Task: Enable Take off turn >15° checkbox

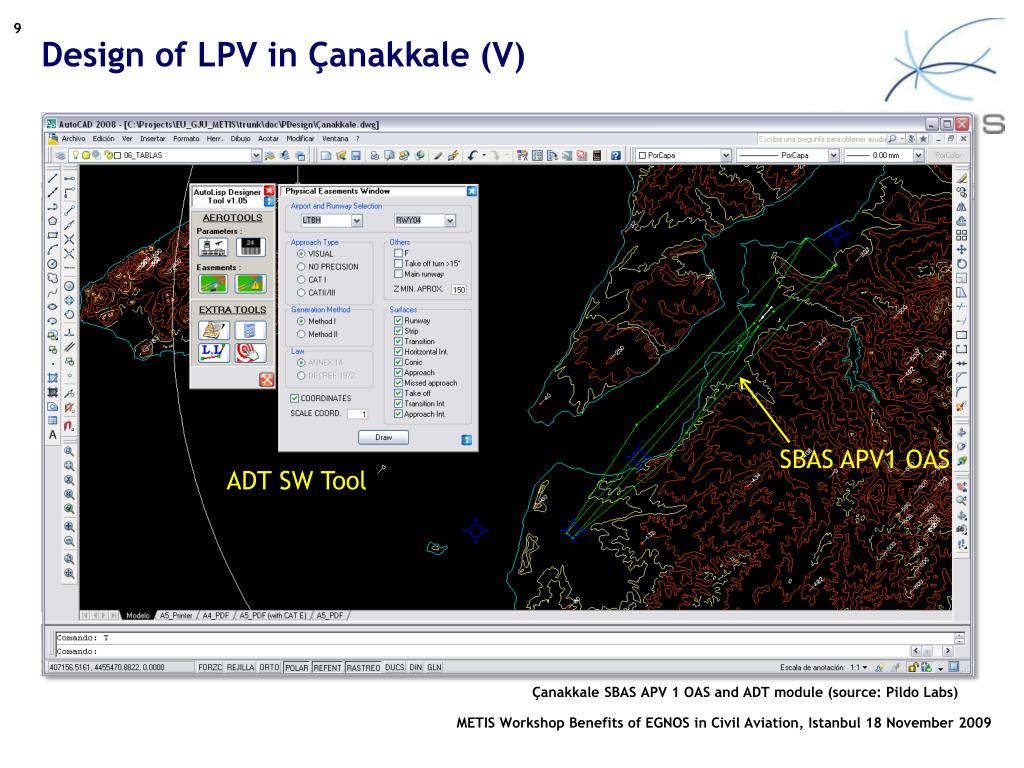Action: pos(426,263)
